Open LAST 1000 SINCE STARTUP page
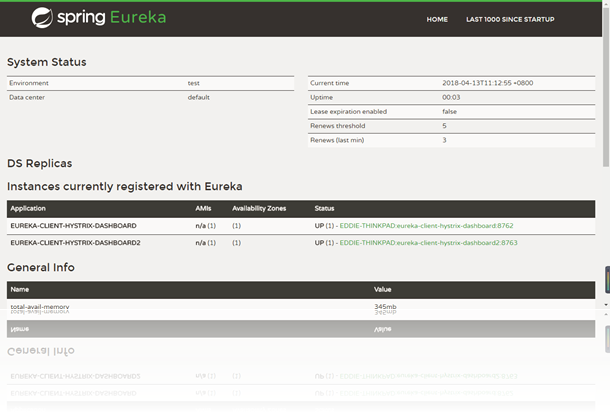This screenshot has width=610, height=412. click(510, 19)
